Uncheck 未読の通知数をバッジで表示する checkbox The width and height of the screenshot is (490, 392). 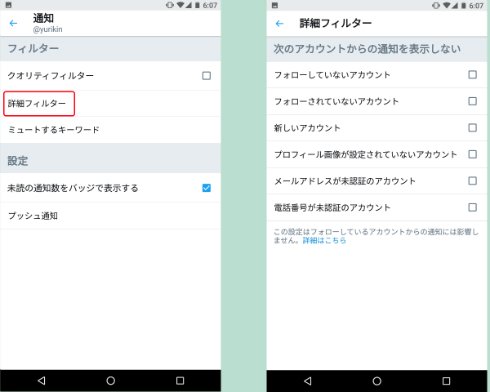point(206,188)
